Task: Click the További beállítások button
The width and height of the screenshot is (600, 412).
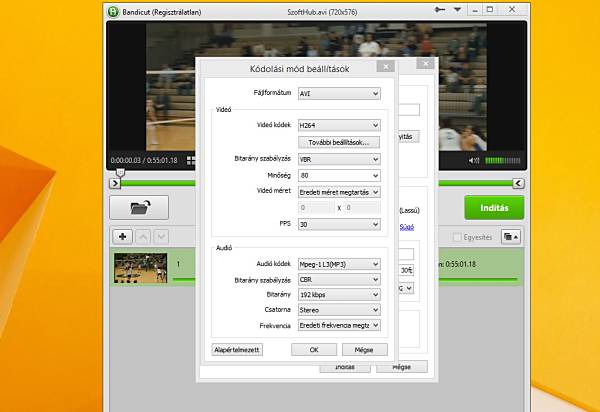Action: (x=339, y=142)
